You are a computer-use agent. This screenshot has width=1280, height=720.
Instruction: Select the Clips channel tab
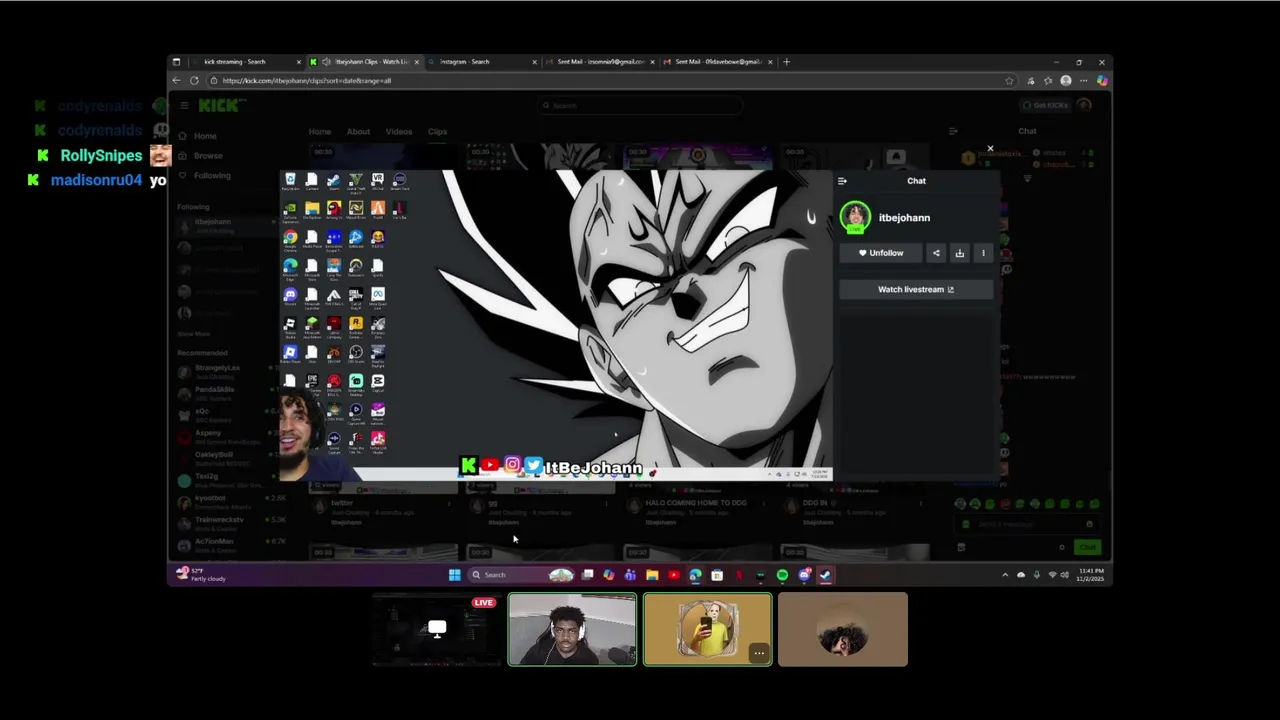click(x=437, y=132)
